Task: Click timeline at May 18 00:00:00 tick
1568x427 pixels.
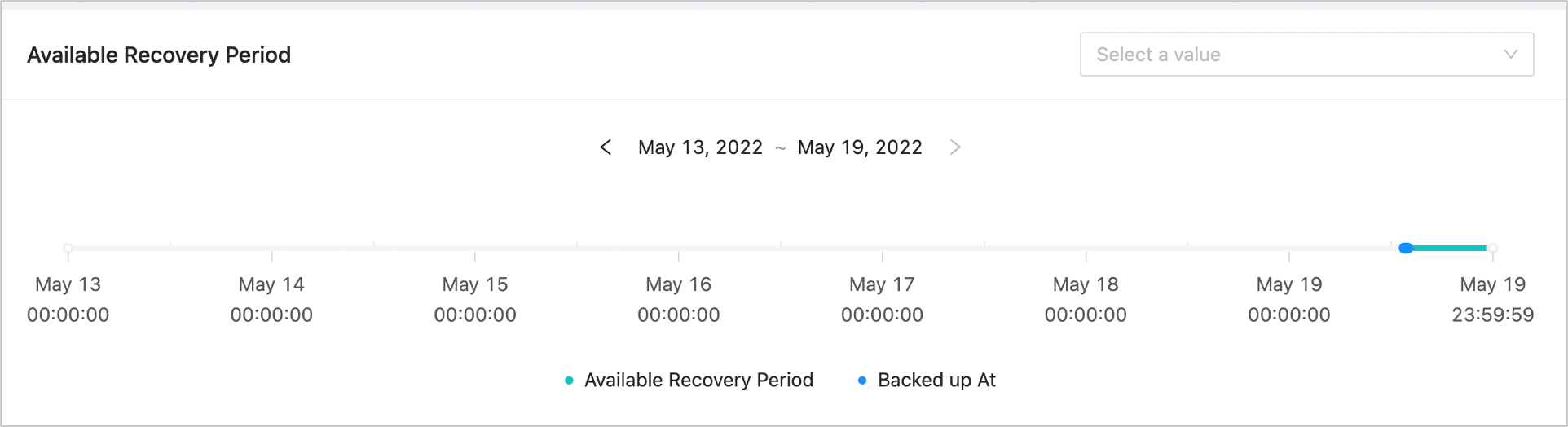Action: pyautogui.click(x=1086, y=248)
